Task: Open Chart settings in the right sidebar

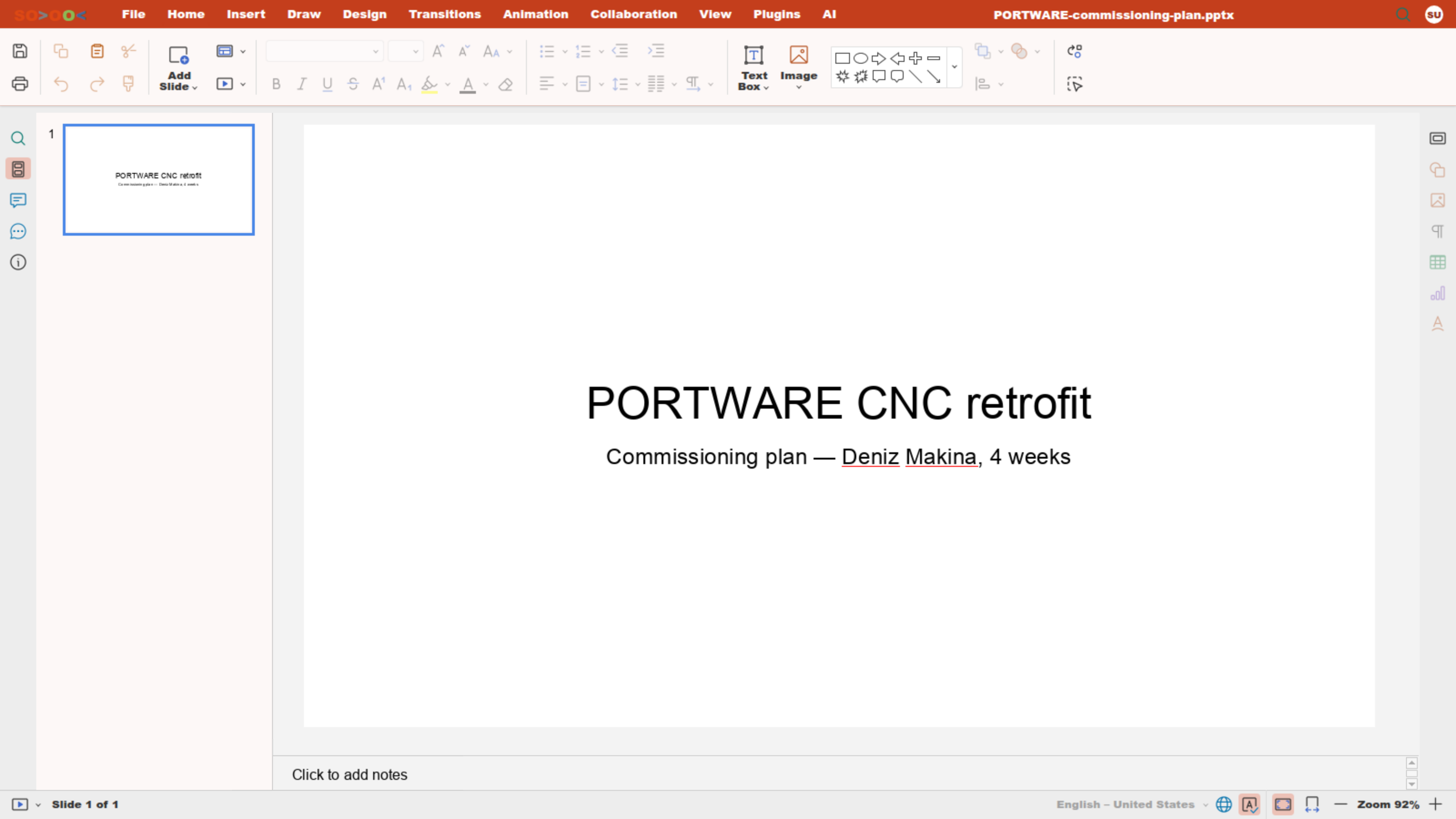Action: click(x=1437, y=293)
